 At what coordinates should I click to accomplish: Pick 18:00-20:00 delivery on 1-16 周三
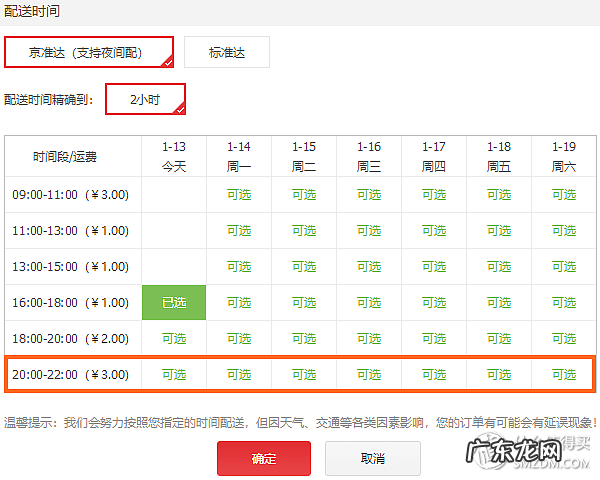tap(369, 338)
